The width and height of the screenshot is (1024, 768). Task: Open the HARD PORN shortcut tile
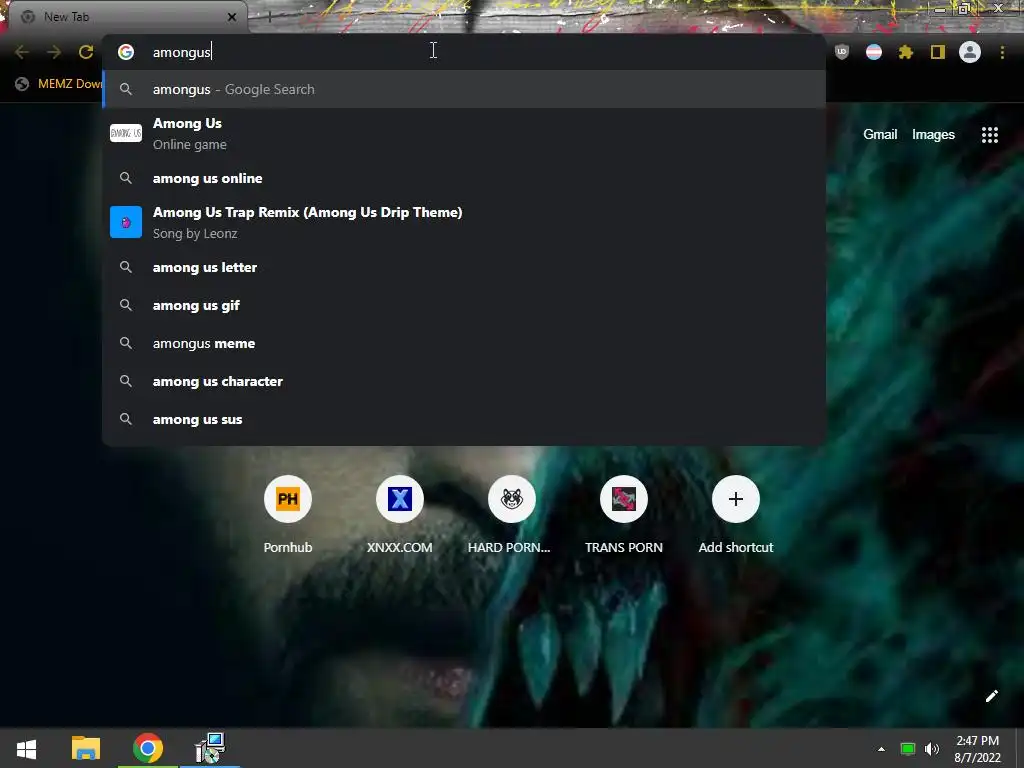(x=511, y=515)
